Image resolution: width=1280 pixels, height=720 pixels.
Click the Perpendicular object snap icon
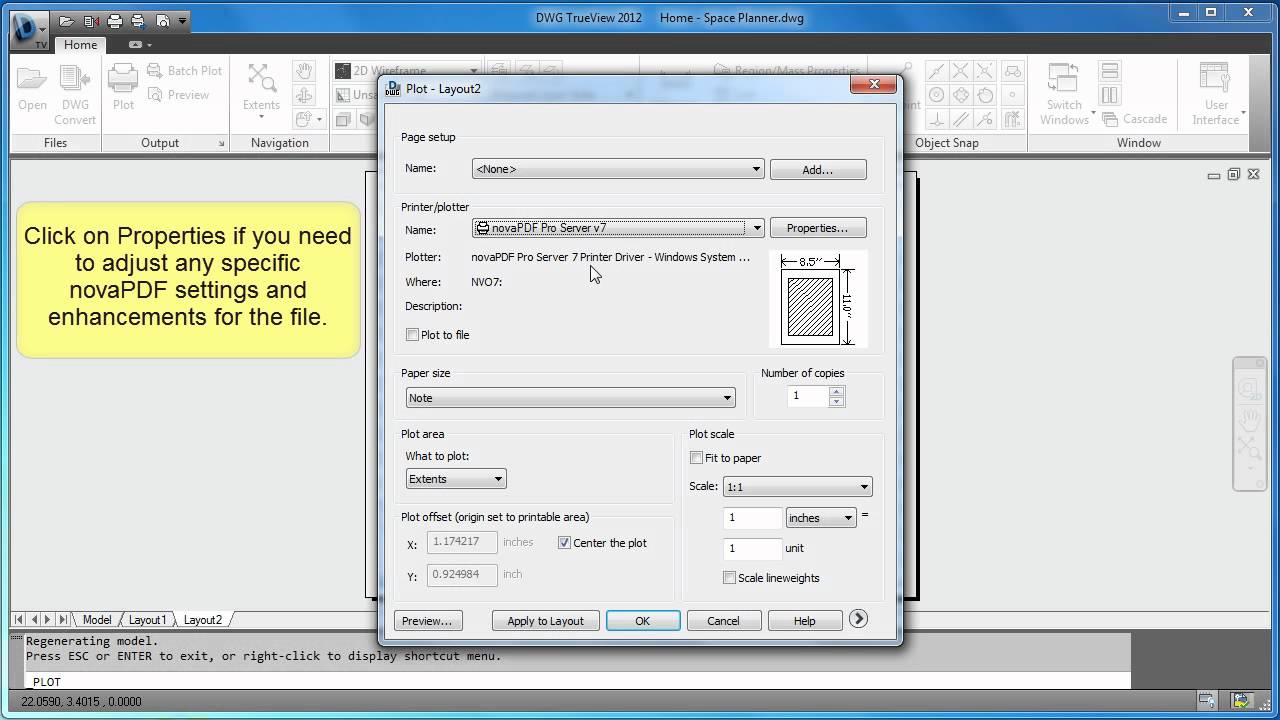[x=937, y=120]
